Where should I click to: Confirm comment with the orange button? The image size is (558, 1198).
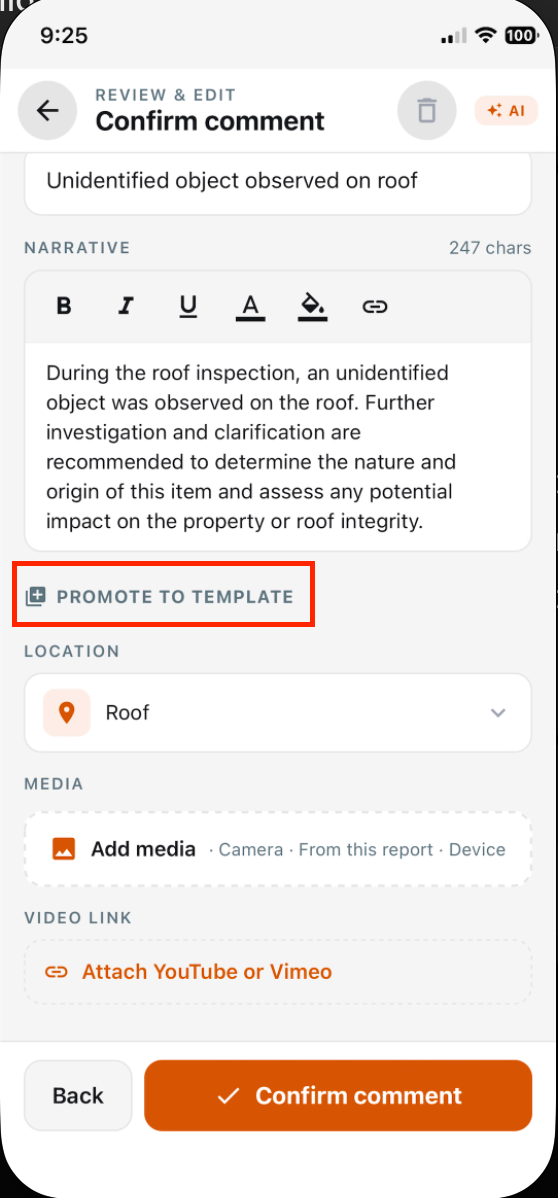click(x=338, y=1096)
